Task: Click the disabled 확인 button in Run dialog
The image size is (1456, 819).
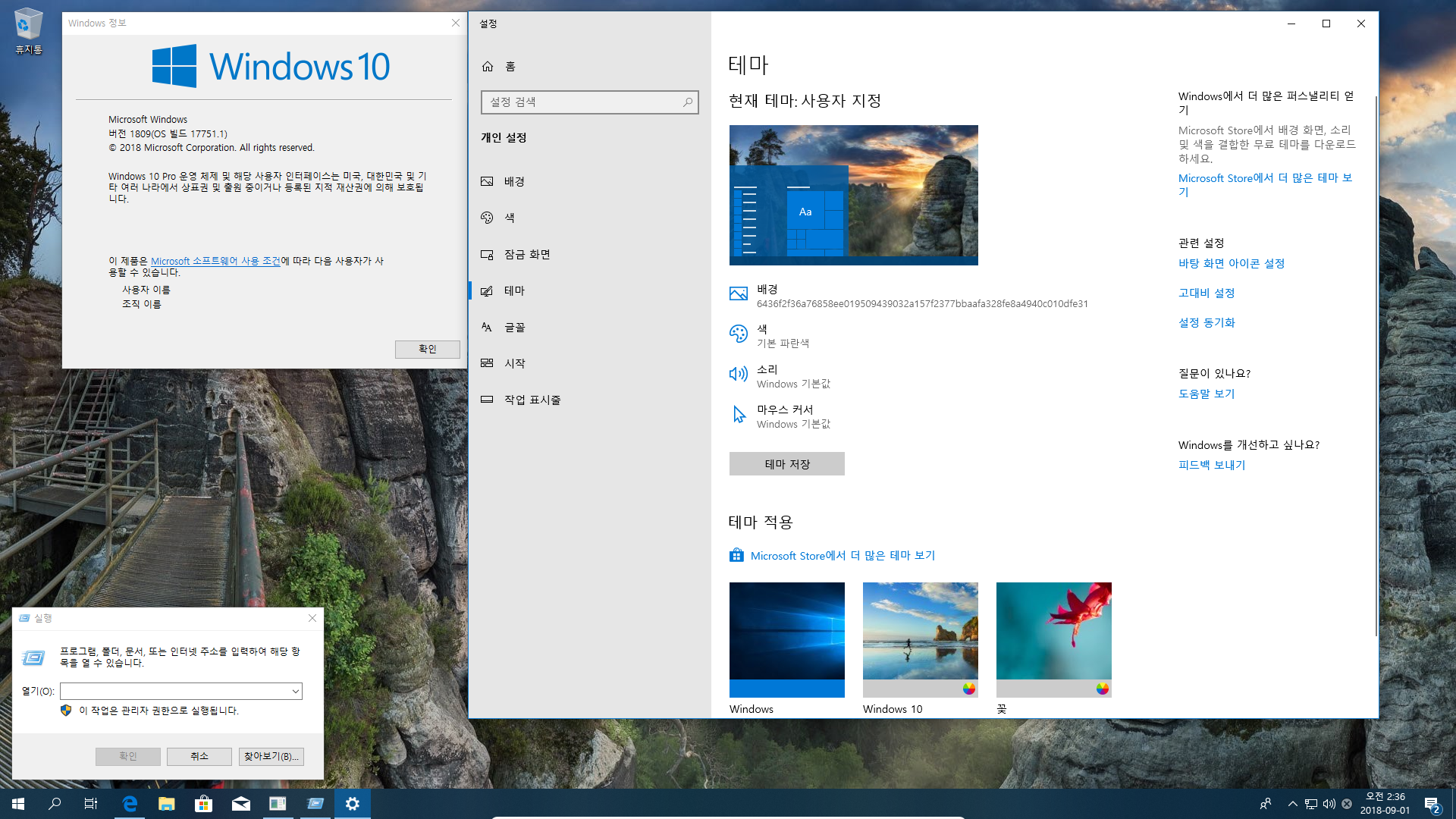Action: point(128,756)
